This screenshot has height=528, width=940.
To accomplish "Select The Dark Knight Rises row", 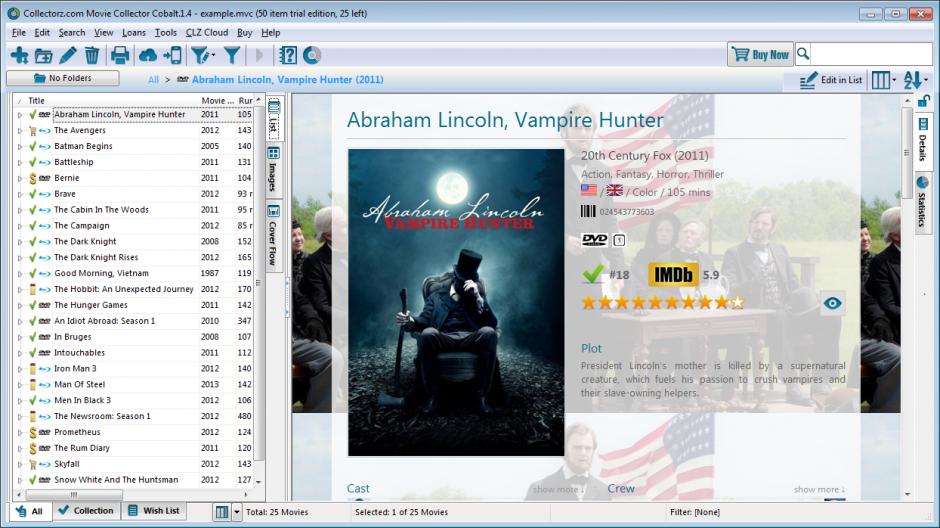I will point(135,257).
